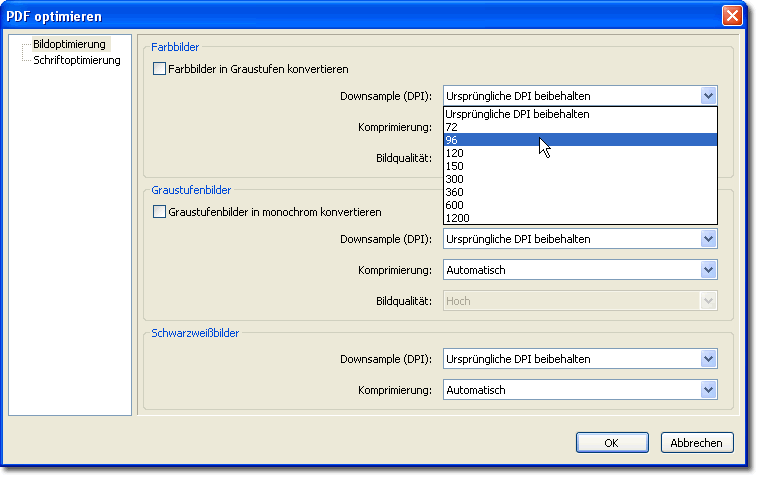Select Ursprüngliche DPI beibehalten list entry
The height and width of the screenshot is (477, 758).
[x=580, y=114]
